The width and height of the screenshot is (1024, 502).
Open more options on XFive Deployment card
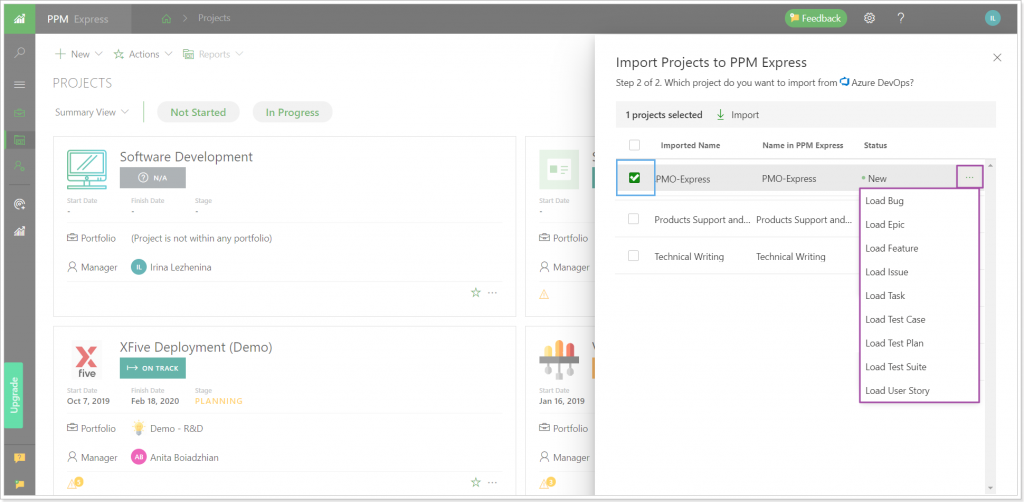click(492, 482)
